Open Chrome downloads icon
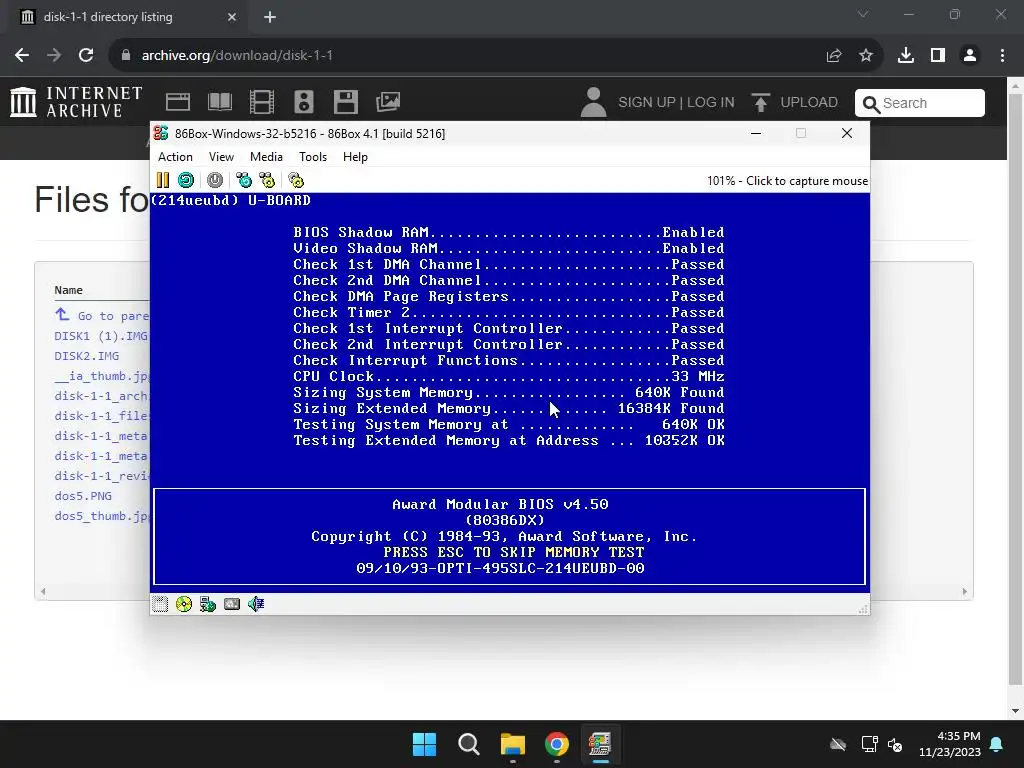Viewport: 1024px width, 768px height. [x=906, y=56]
